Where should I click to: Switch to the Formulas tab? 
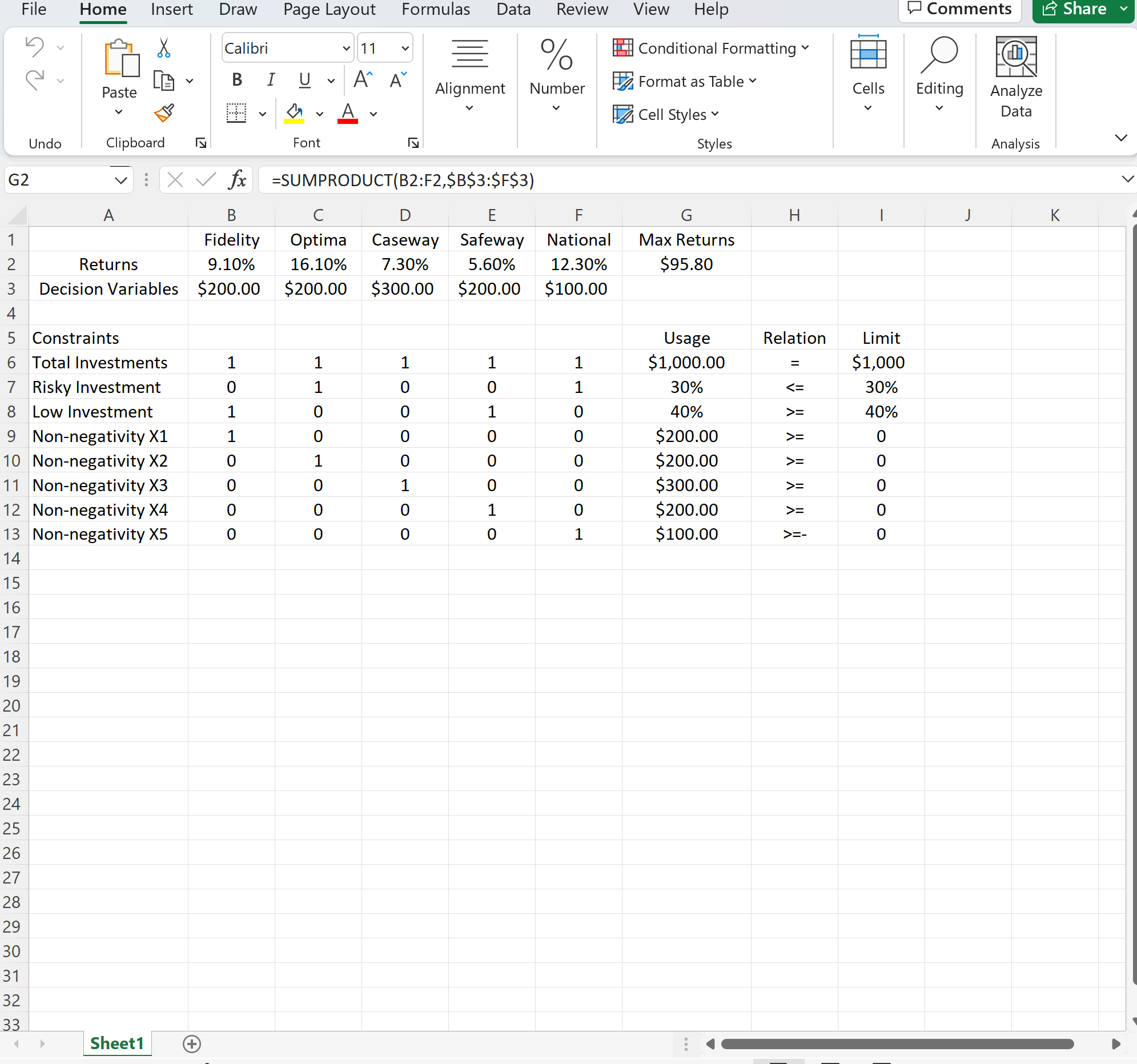[x=436, y=10]
